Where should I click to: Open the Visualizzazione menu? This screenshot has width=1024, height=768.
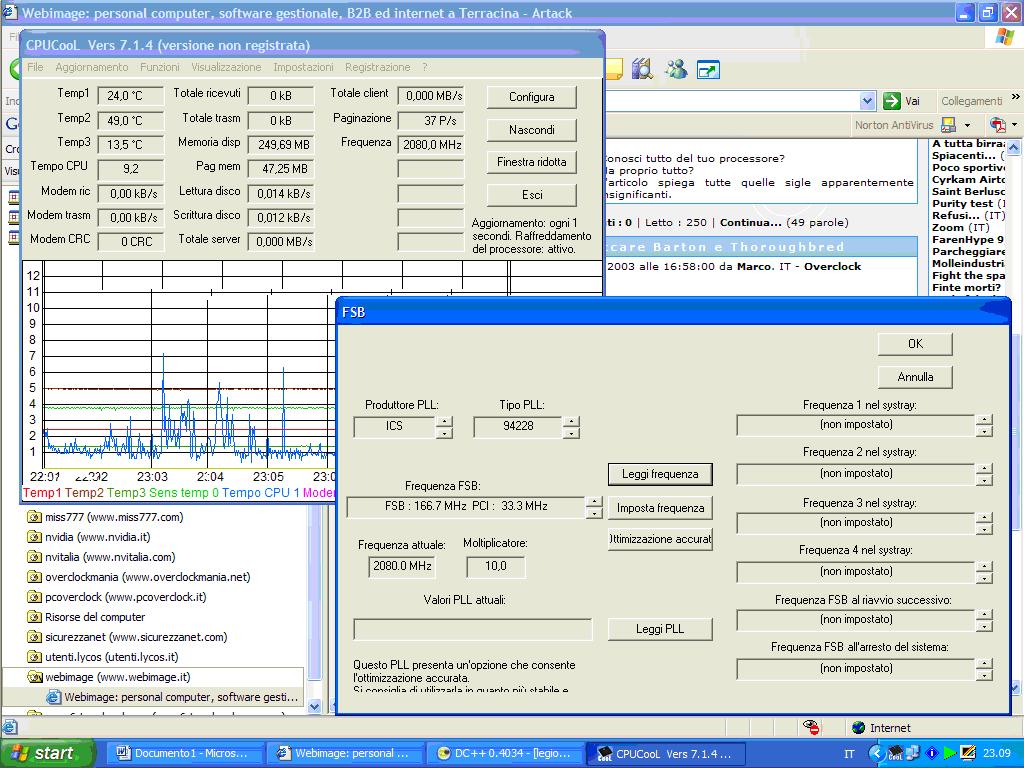226,67
